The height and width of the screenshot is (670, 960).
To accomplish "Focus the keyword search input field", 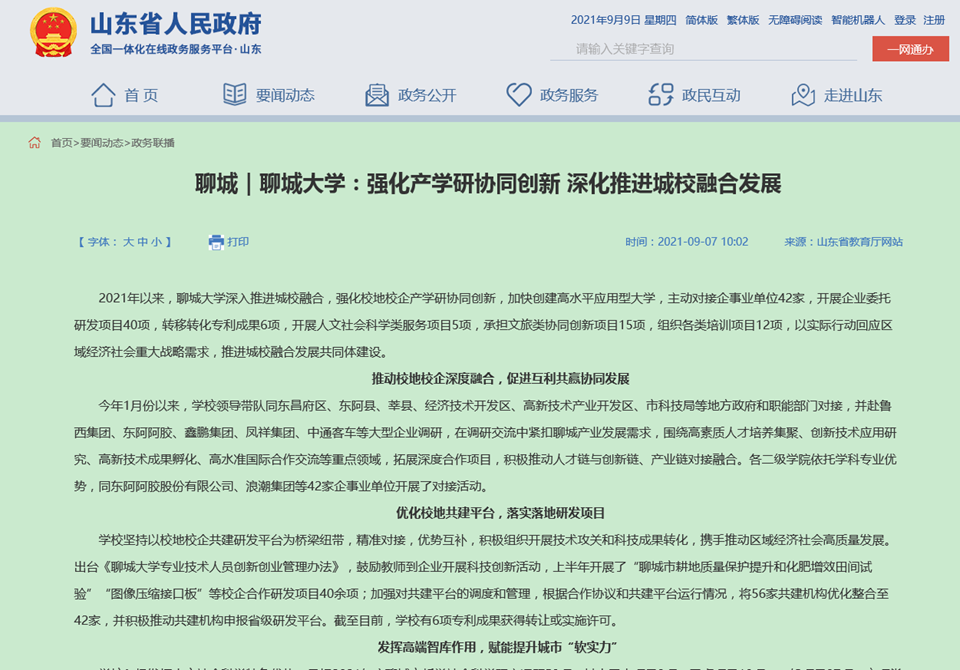I will tap(705, 49).
